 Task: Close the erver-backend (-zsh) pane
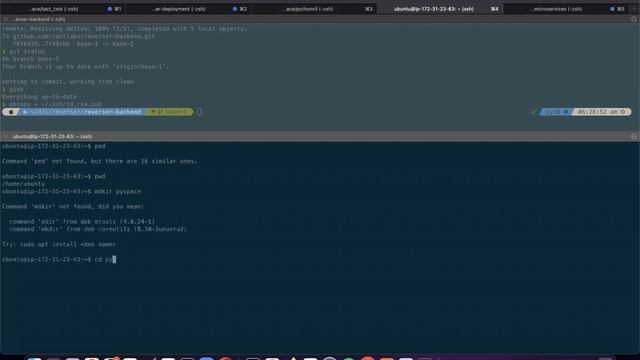point(6,19)
